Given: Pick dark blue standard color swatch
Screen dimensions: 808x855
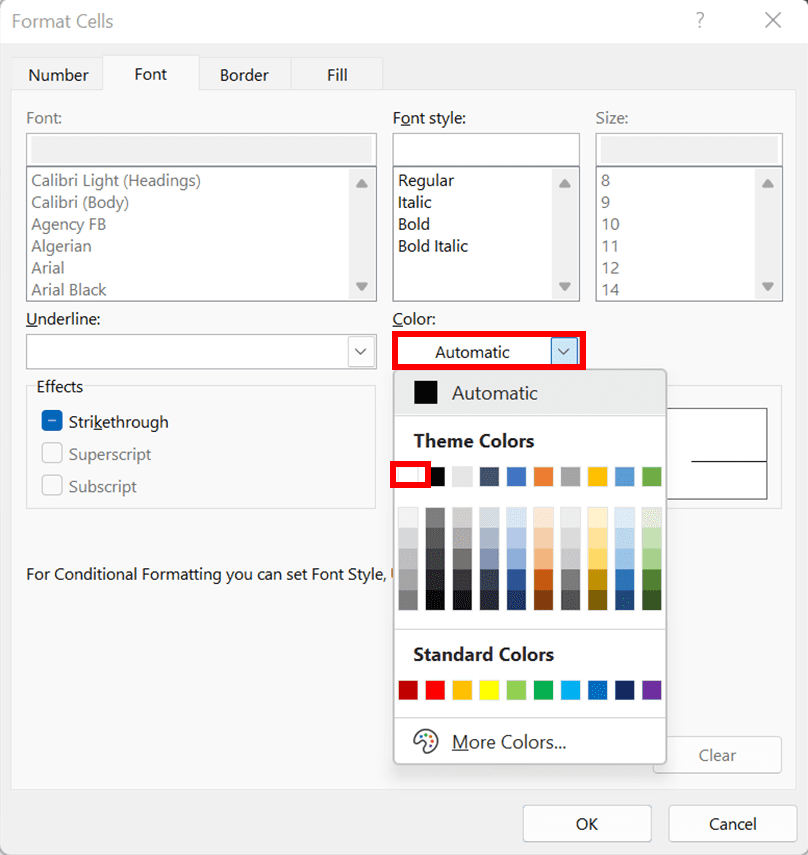Looking at the screenshot, I should 625,690.
